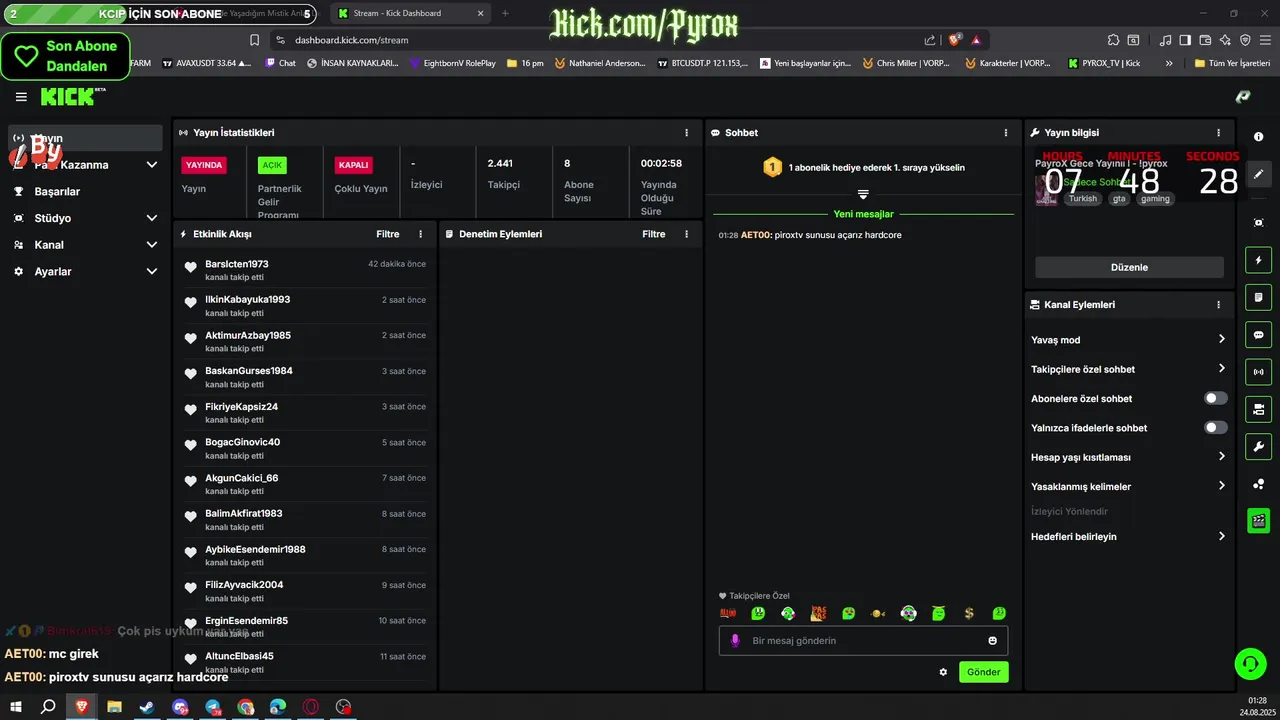This screenshot has width=1280, height=720.
Task: Open Yayın İstatistikleri panel options menu
Action: (686, 132)
